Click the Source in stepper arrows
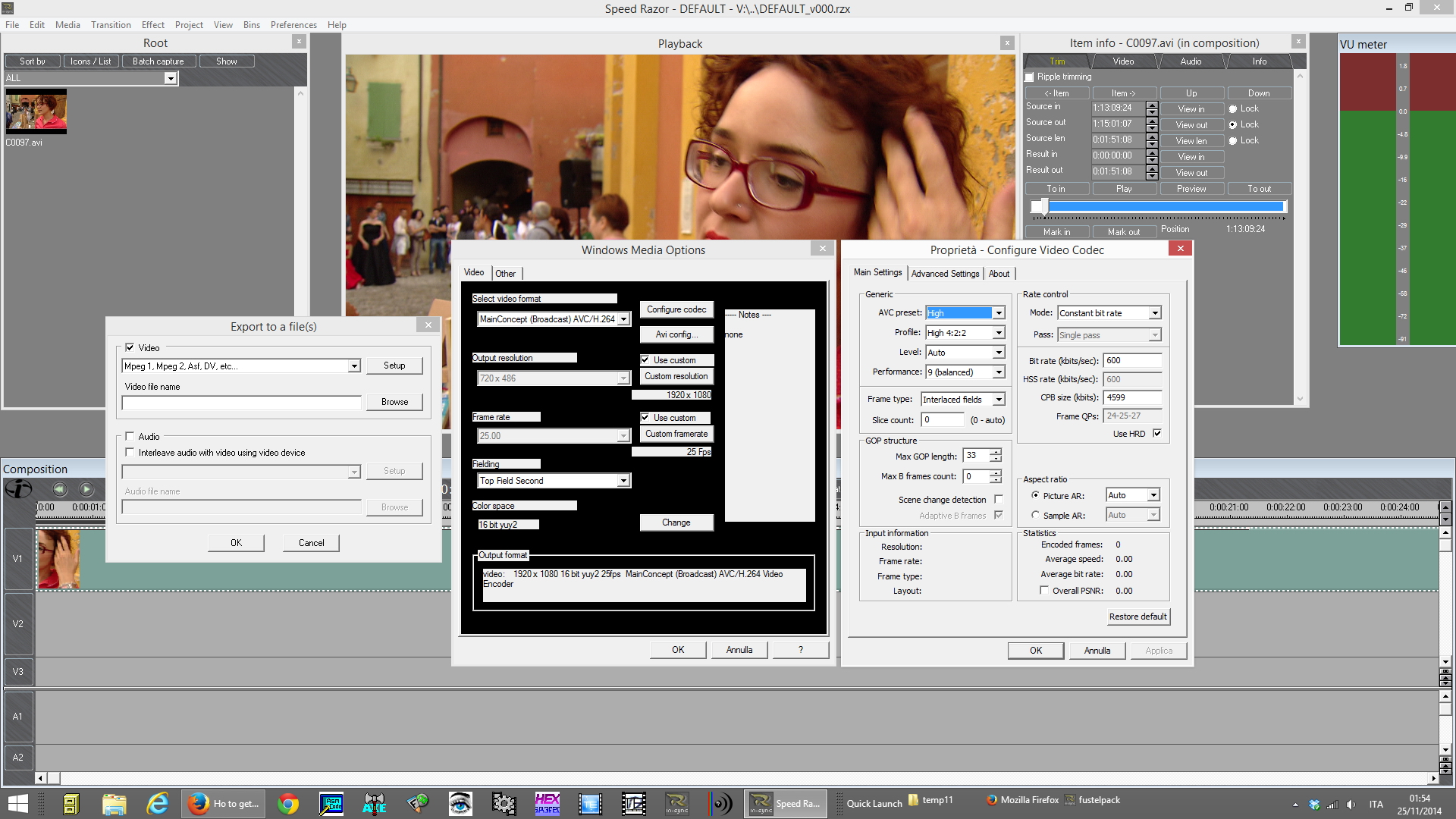The height and width of the screenshot is (819, 1456). [x=1152, y=108]
